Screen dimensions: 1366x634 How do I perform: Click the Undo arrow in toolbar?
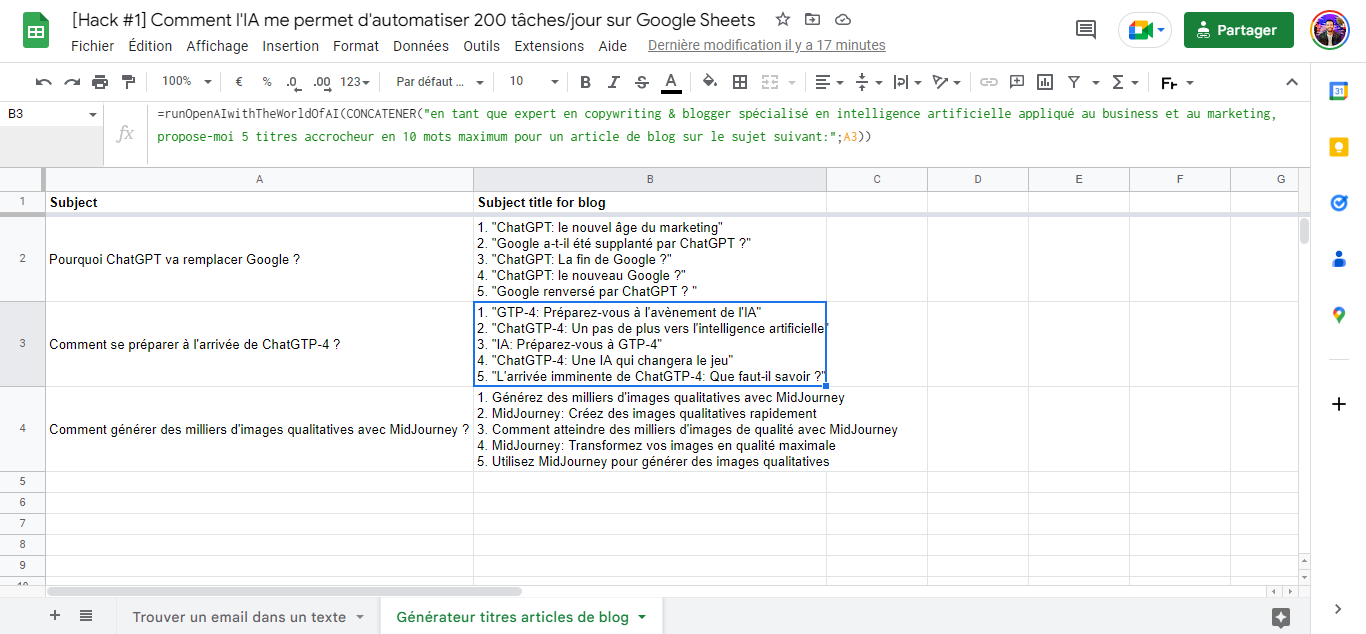[43, 82]
